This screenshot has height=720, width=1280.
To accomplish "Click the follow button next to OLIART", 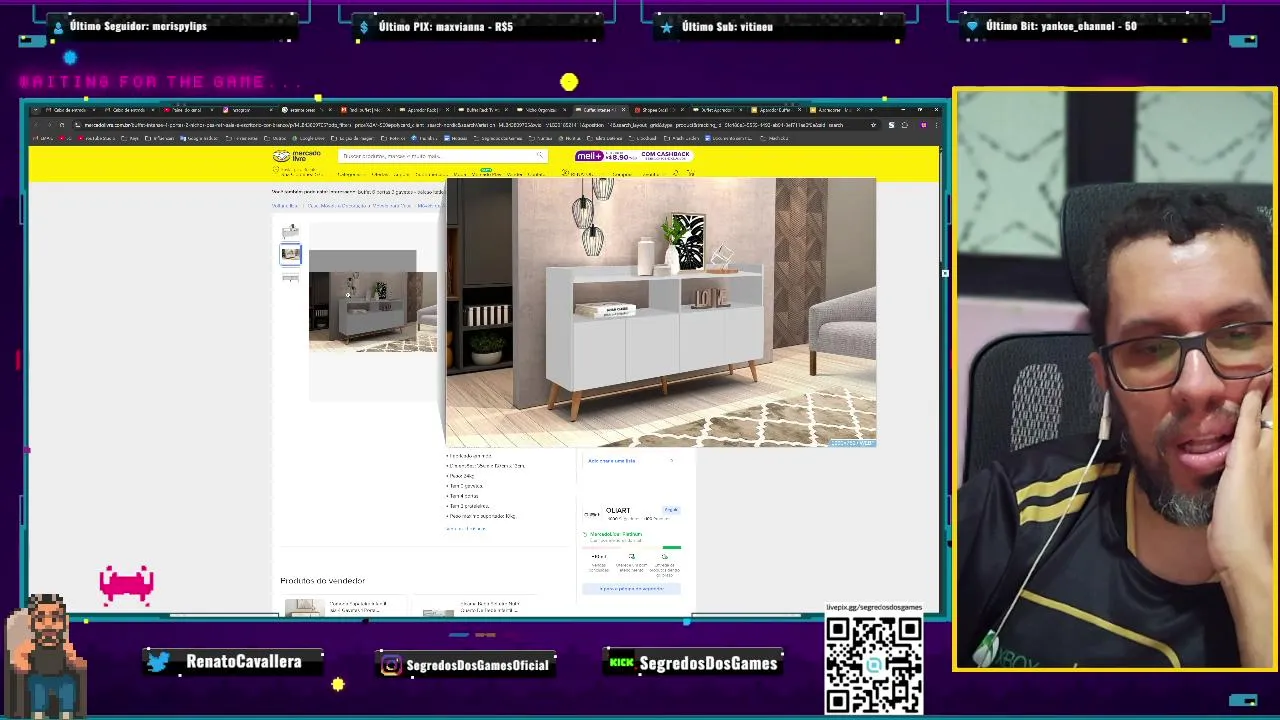I will (x=671, y=510).
